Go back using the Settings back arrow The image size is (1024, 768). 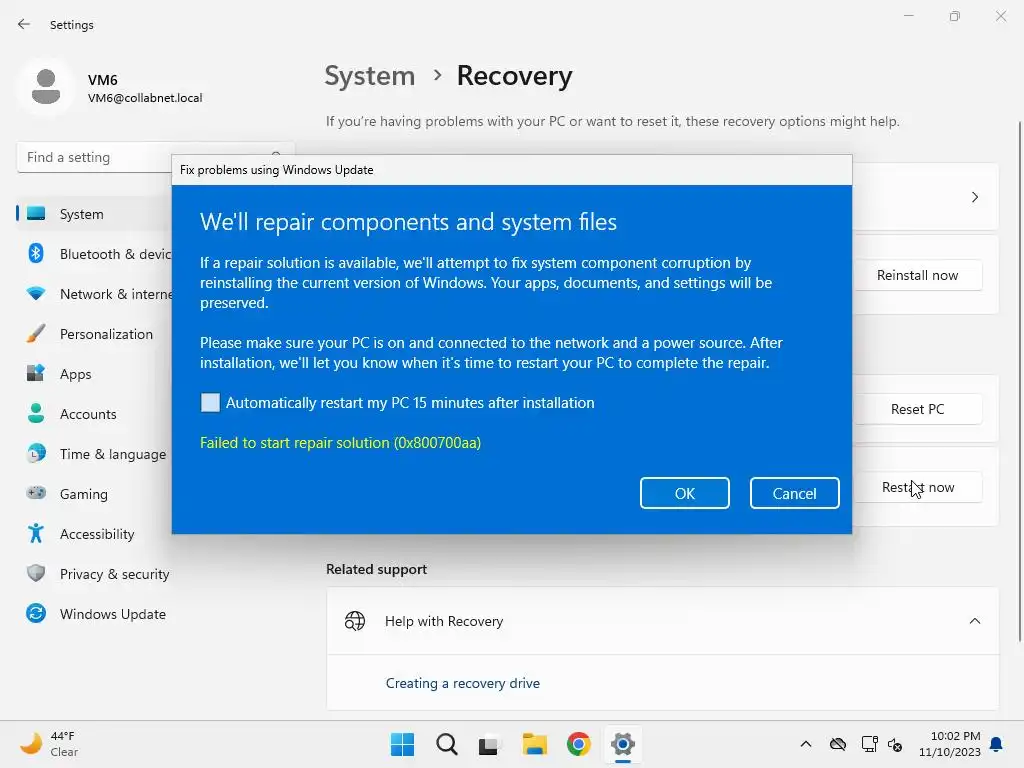(24, 24)
